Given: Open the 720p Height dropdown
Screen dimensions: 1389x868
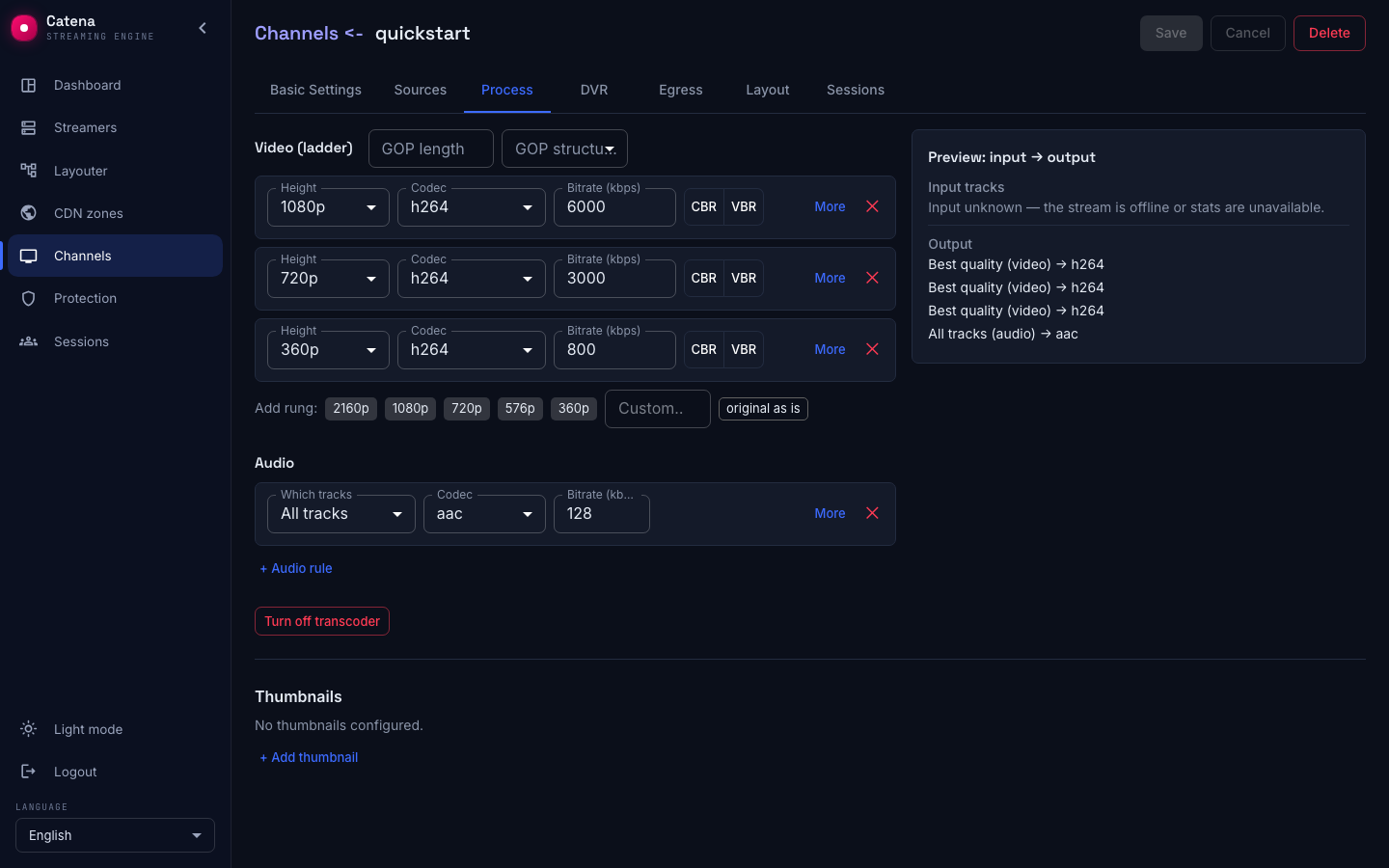Looking at the screenshot, I should [328, 279].
